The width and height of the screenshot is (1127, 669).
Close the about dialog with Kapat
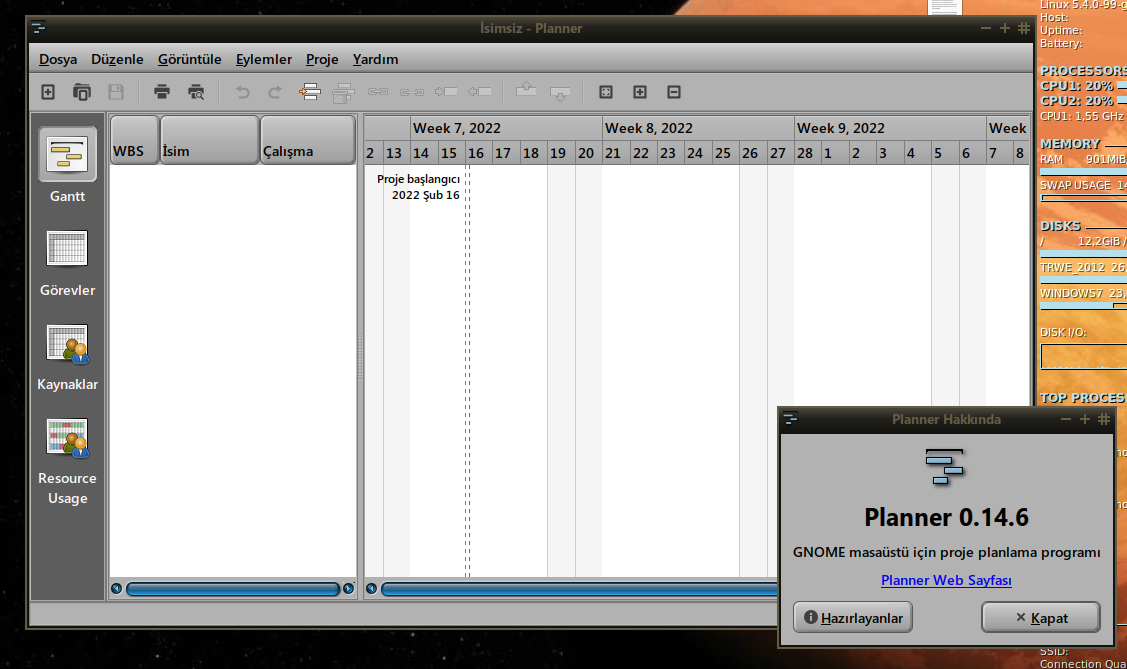tap(1041, 617)
